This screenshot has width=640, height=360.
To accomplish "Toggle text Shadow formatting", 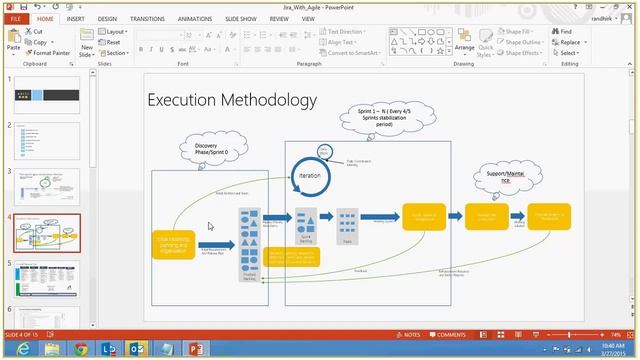I will (x=172, y=49).
